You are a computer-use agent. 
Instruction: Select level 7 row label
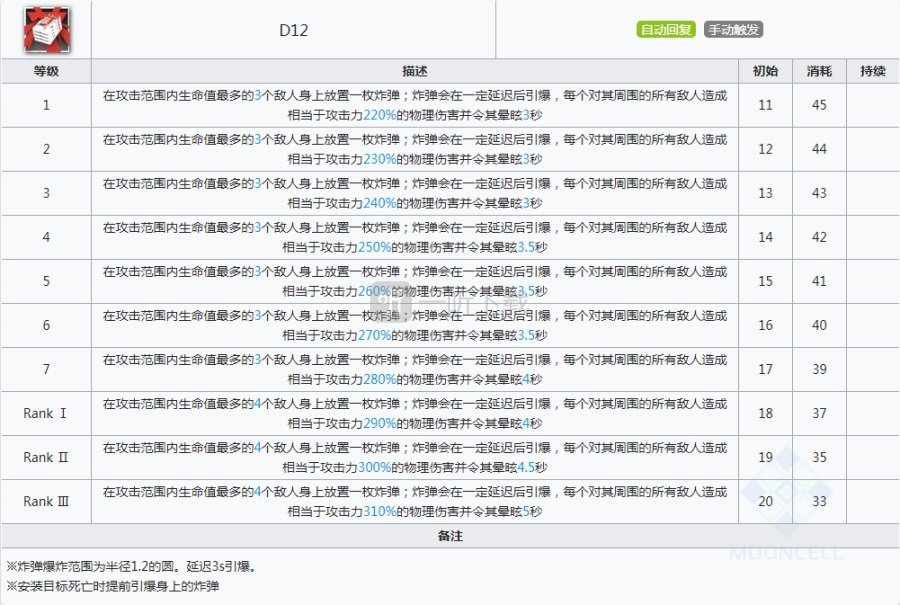pyautogui.click(x=46, y=369)
